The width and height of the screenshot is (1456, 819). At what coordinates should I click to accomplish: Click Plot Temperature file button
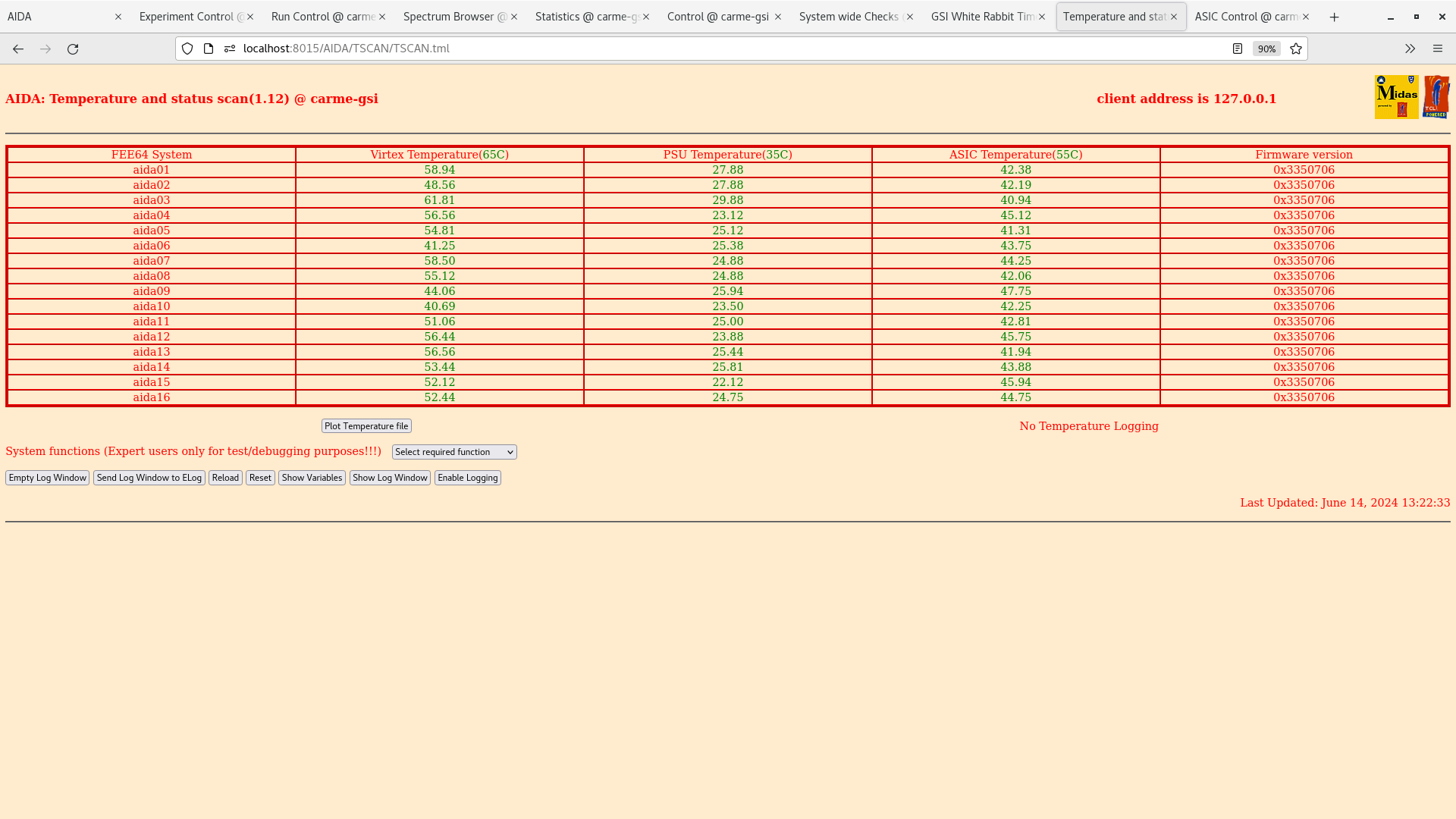tap(366, 425)
